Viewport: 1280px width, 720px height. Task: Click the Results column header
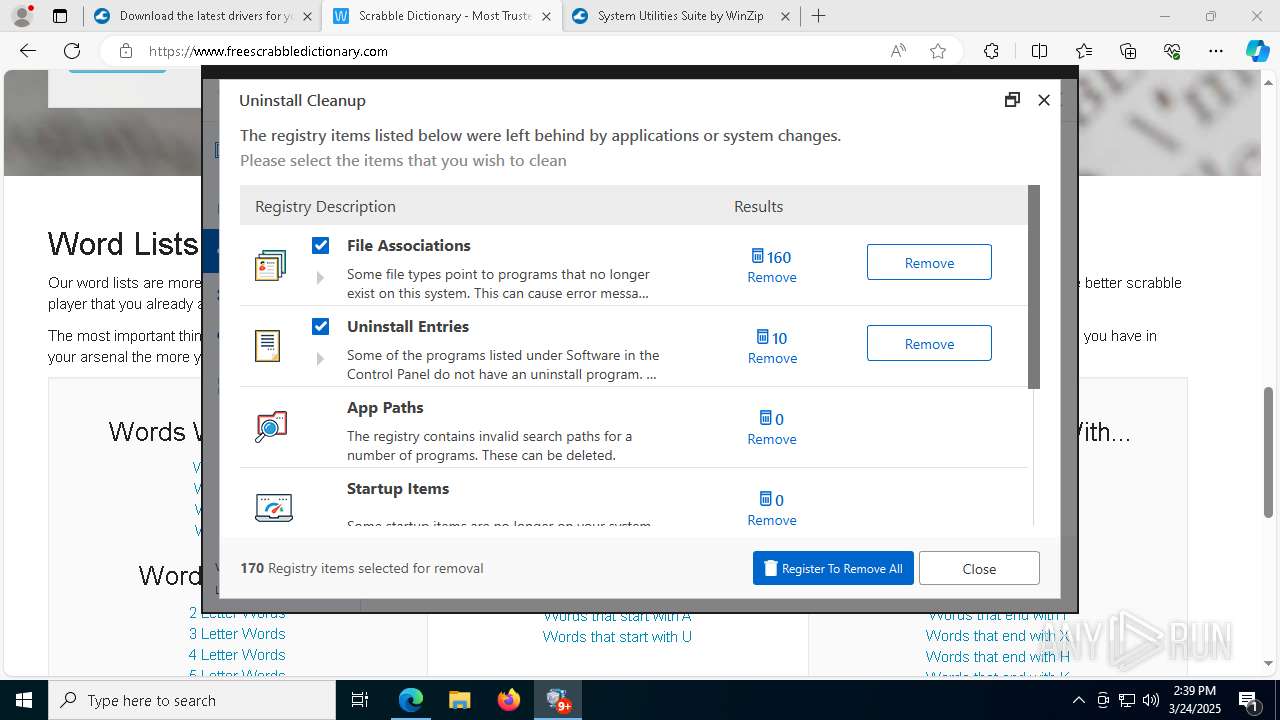coord(758,206)
